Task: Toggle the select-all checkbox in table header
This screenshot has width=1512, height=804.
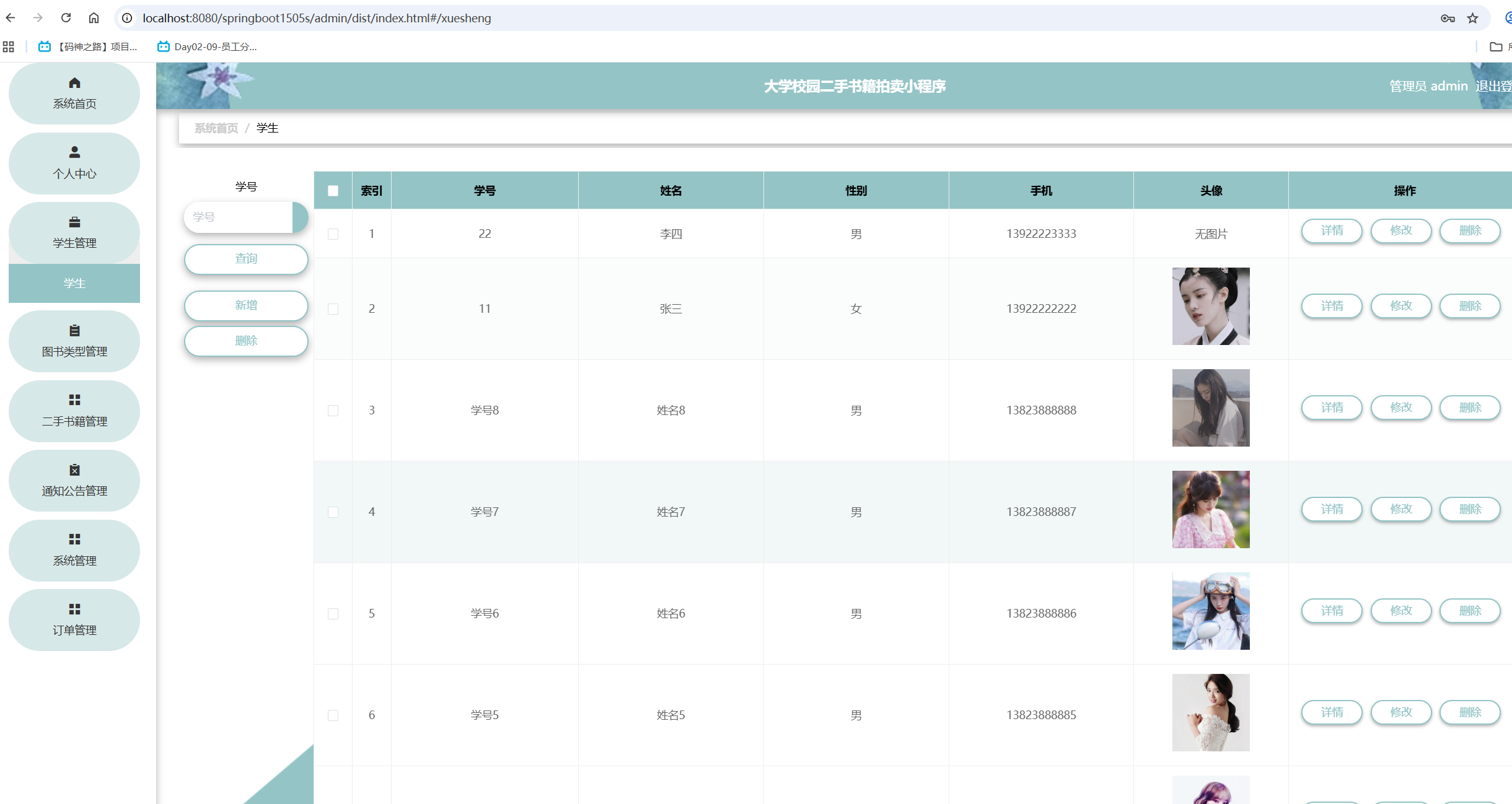Action: [x=333, y=191]
